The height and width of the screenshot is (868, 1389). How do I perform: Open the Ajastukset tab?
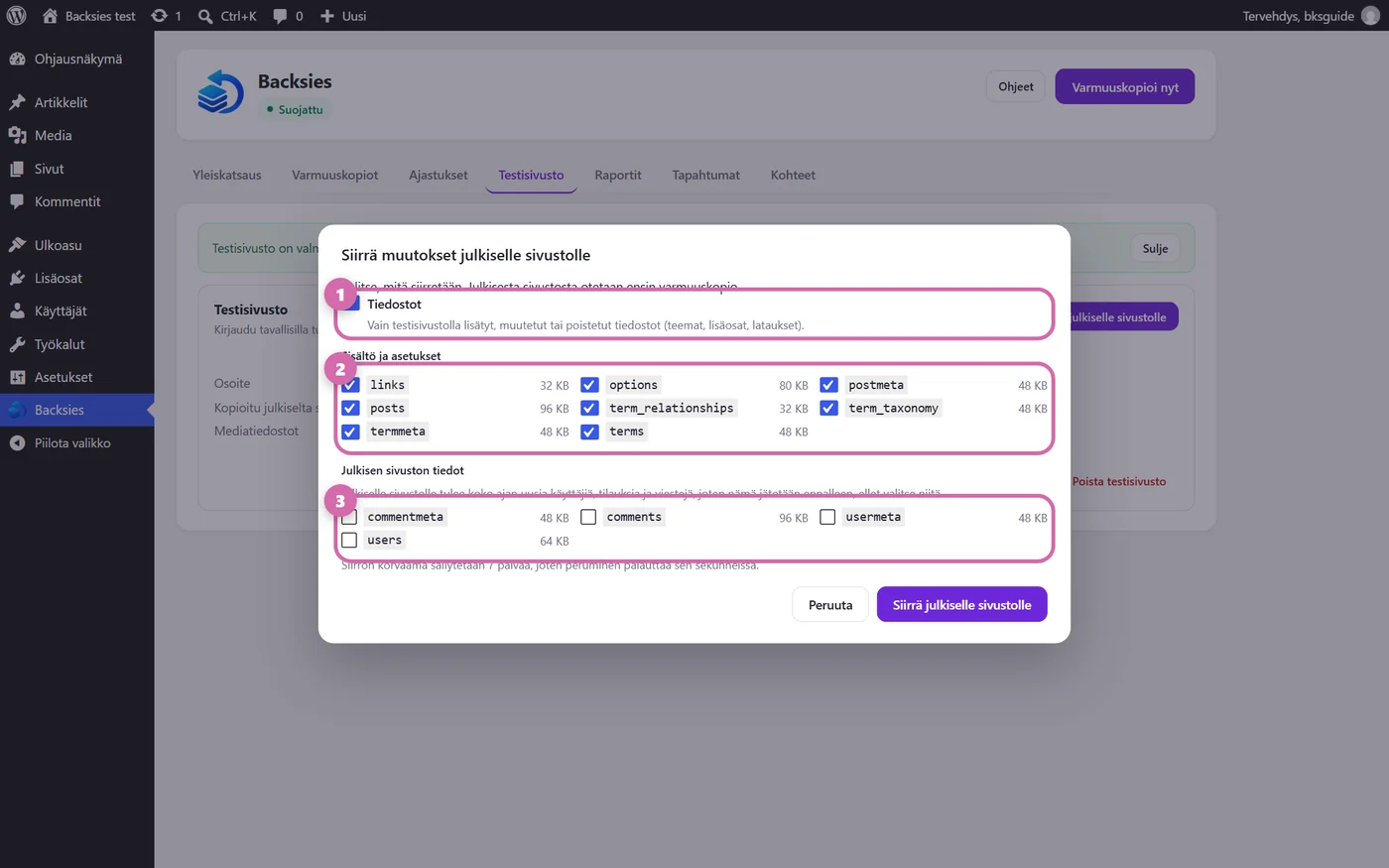coord(439,175)
